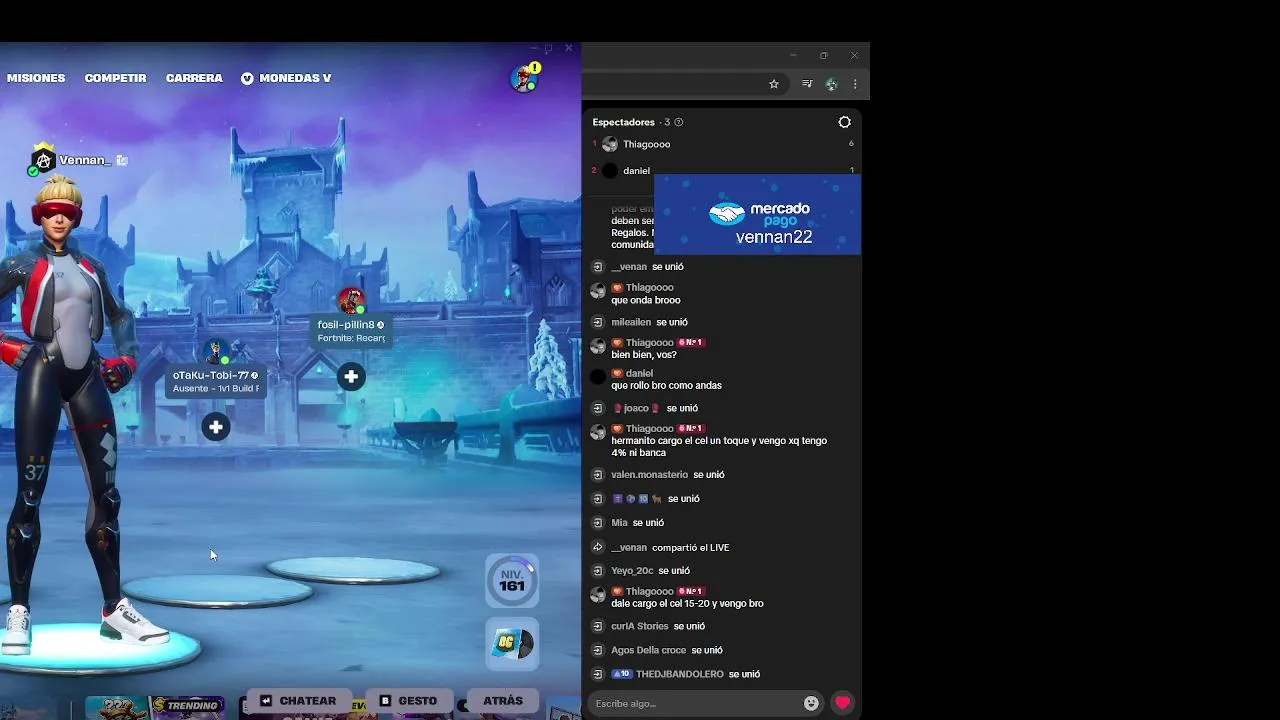This screenshot has width=1280, height=720.
Task: Go to the CARRERA tab
Action: pyautogui.click(x=194, y=78)
